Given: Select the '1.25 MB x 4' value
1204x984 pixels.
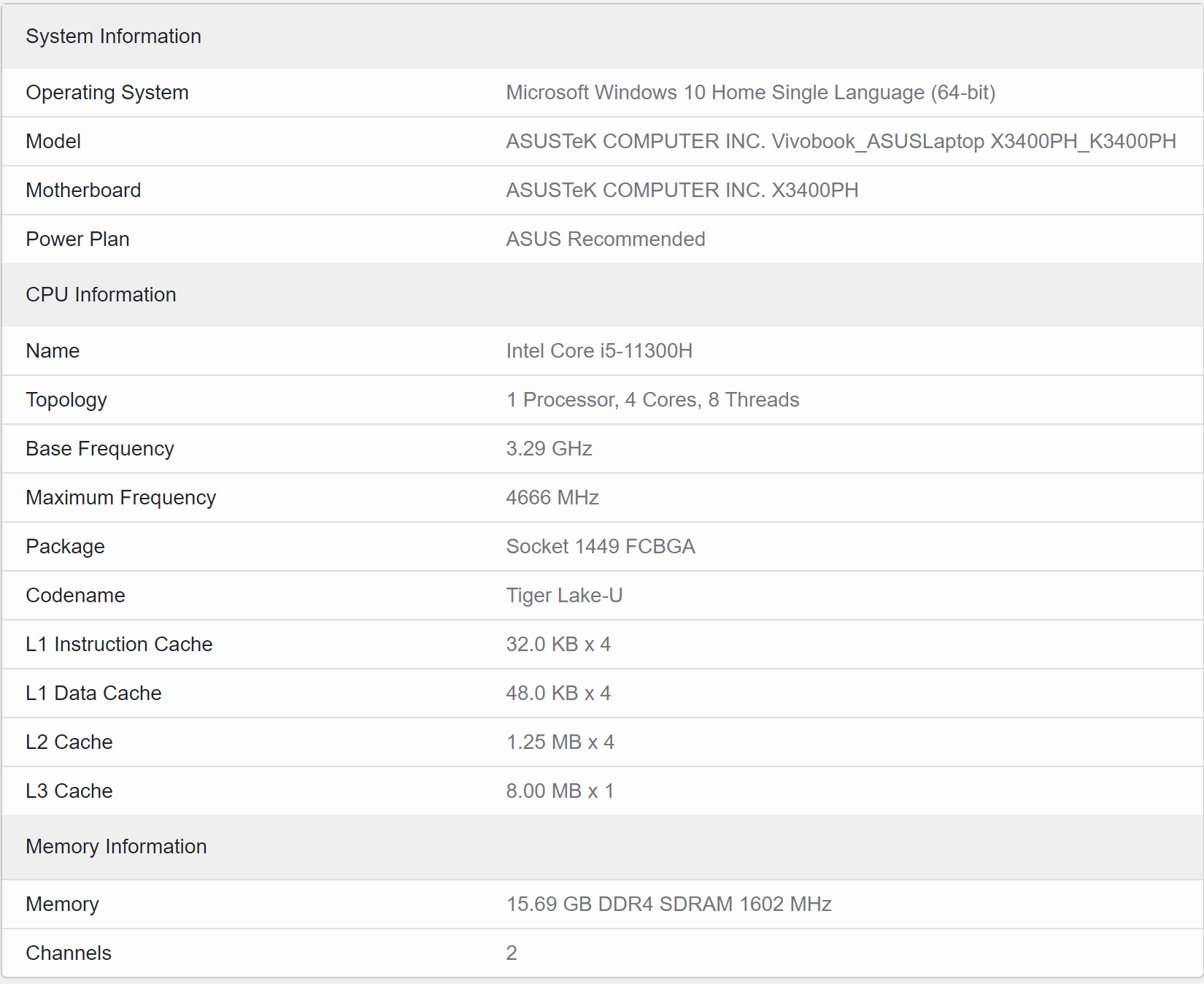Looking at the screenshot, I should [560, 742].
